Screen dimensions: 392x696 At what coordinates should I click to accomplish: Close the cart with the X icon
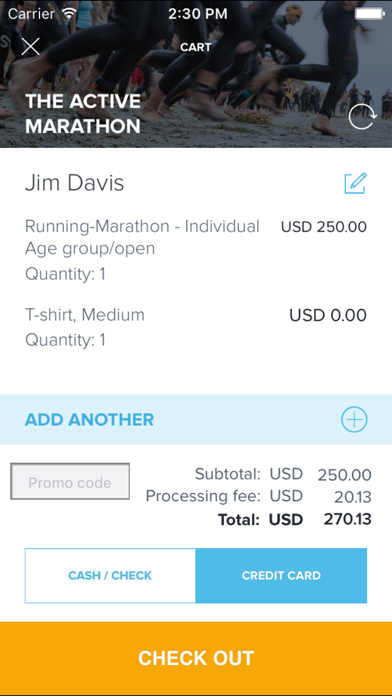(31, 47)
